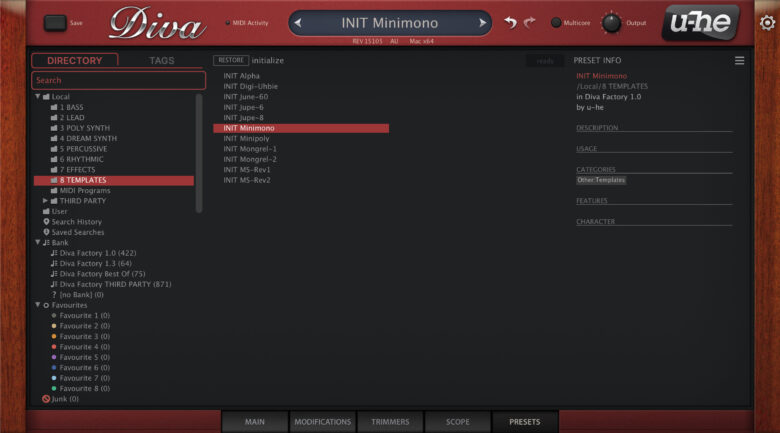Load the INIT Jupe-6 preset
The image size is (780, 433).
243,107
